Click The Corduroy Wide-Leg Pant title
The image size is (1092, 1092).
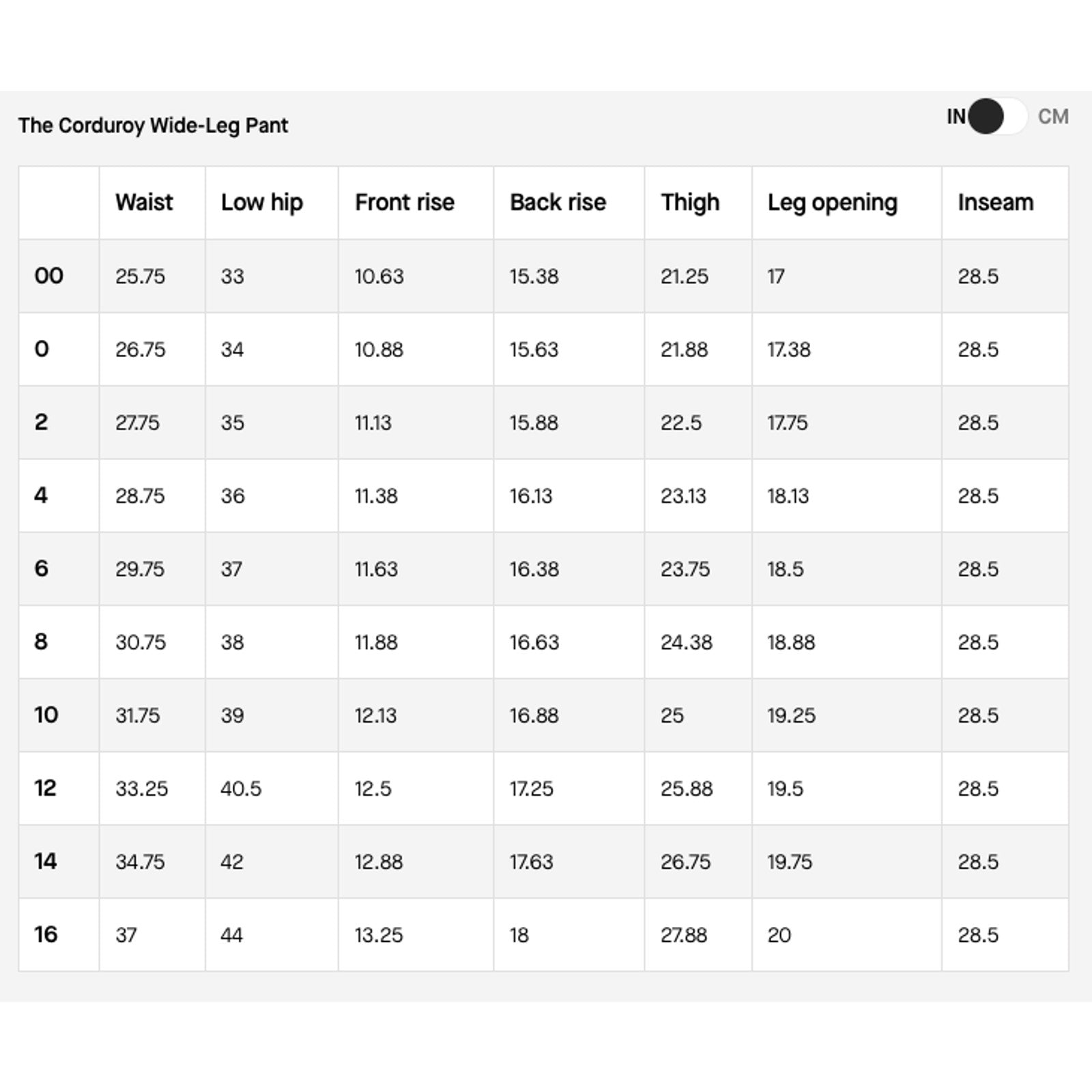154,126
